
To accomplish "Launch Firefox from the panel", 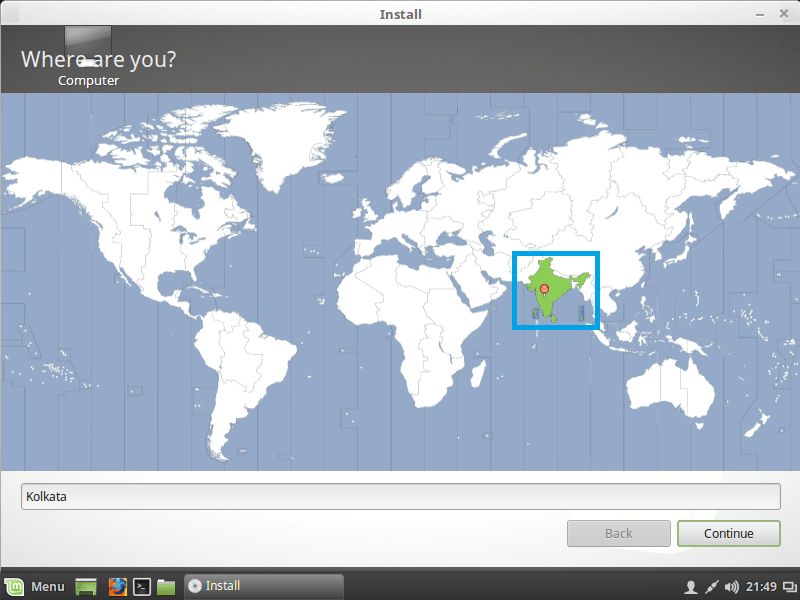I will [x=117, y=587].
